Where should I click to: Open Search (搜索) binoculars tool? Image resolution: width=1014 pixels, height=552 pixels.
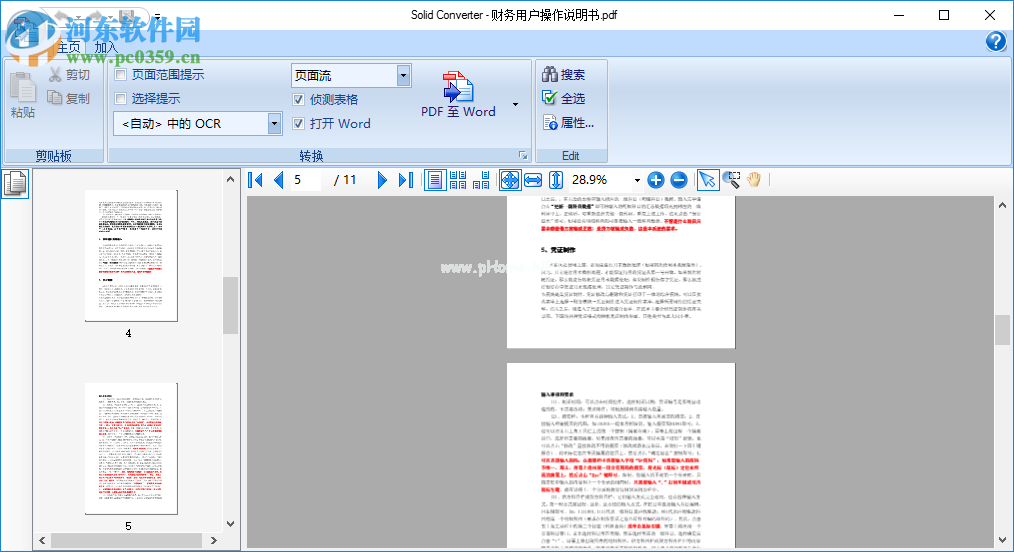click(x=550, y=74)
